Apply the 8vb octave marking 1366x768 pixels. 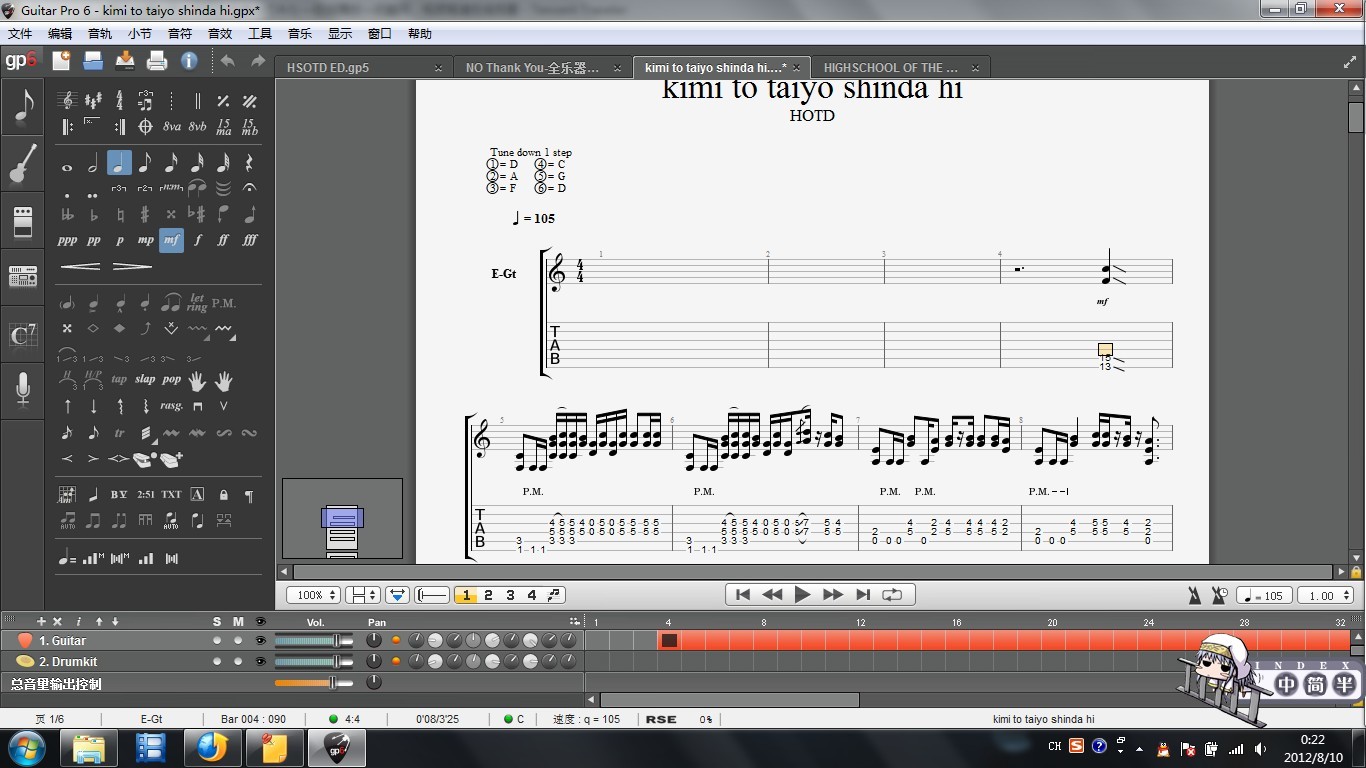pos(197,127)
